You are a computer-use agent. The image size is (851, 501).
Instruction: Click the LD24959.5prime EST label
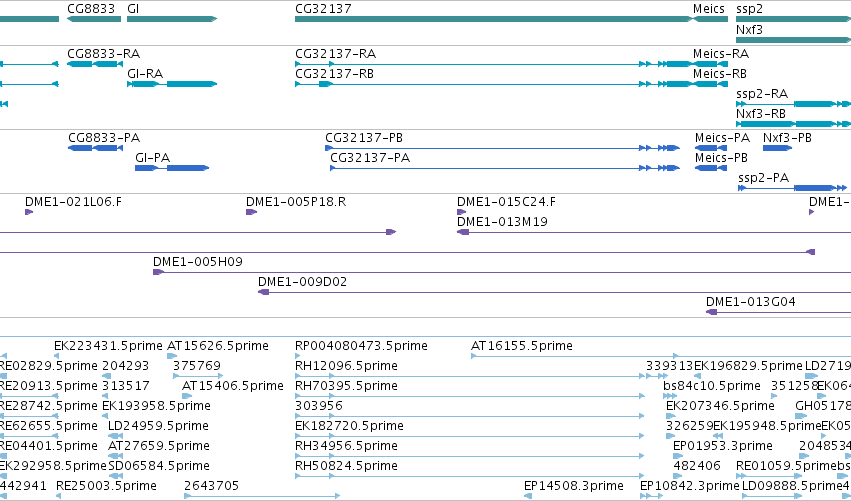pyautogui.click(x=158, y=427)
